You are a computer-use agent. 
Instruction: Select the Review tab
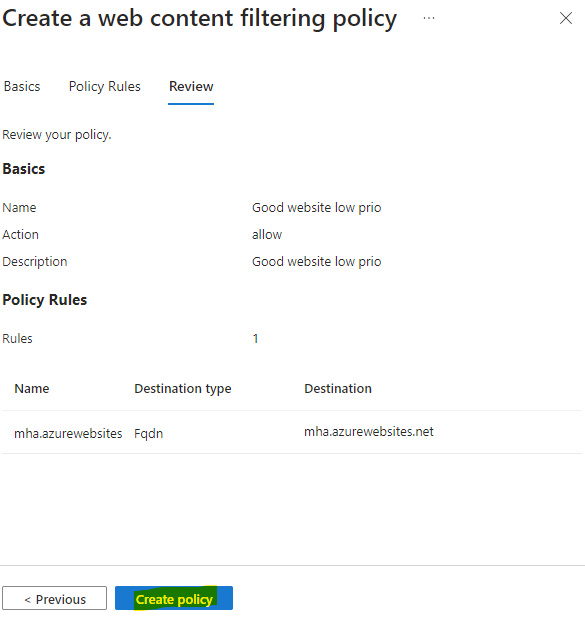(191, 86)
